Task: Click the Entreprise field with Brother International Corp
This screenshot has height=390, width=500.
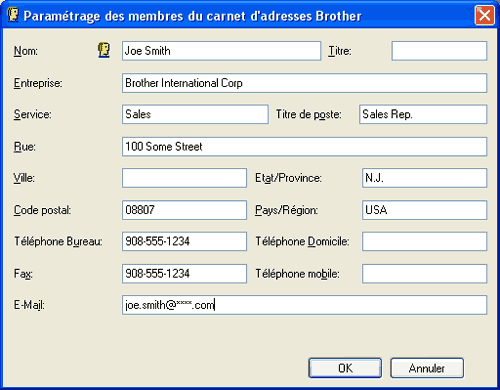Action: click(304, 83)
